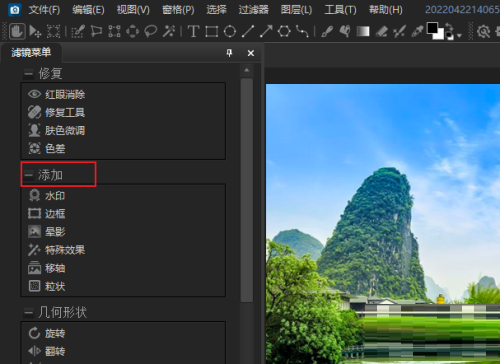Pick the Polygon shape tool
Viewport: 500px width, 364px height.
tap(284, 31)
